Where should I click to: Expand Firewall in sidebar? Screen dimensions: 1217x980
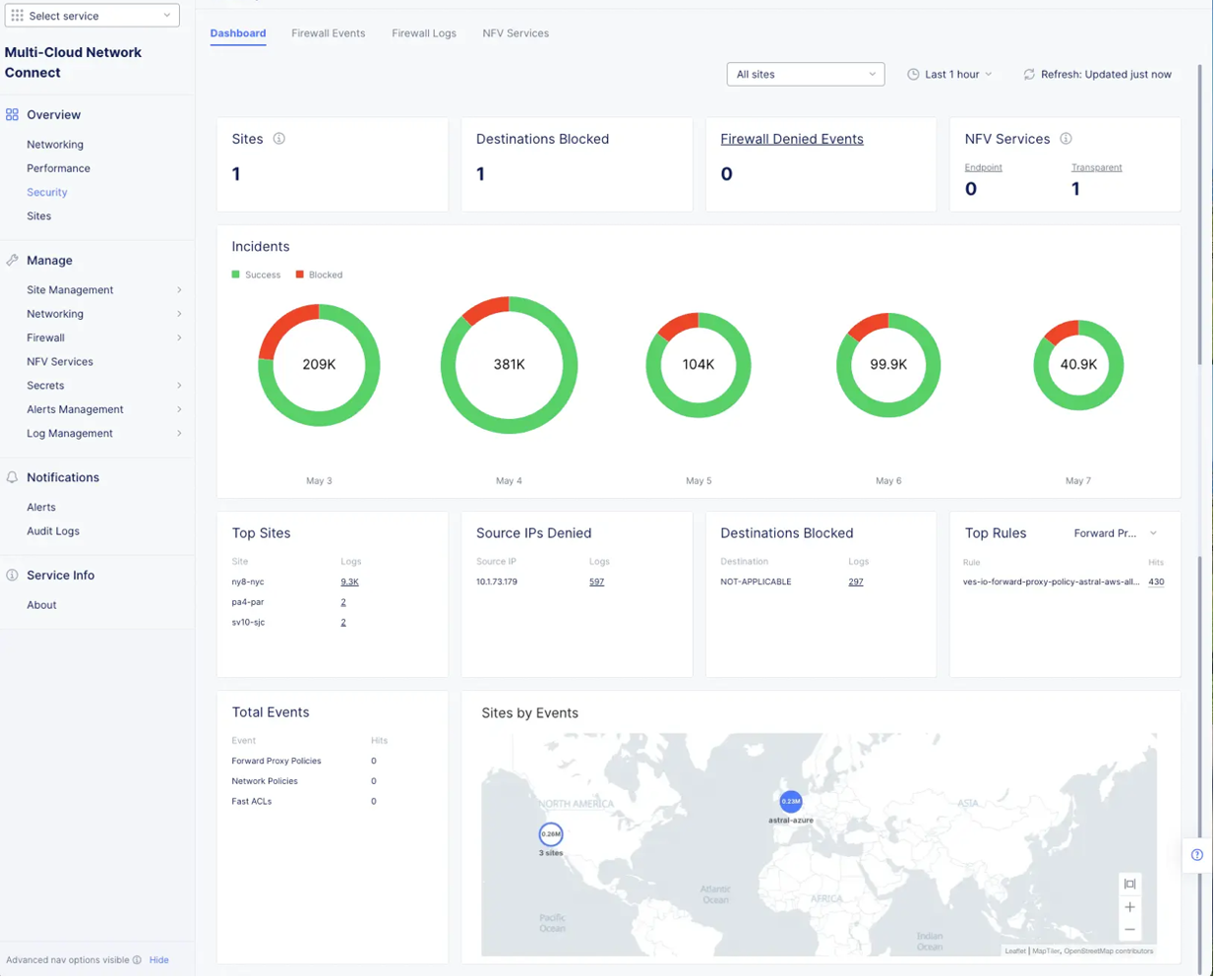click(x=104, y=338)
